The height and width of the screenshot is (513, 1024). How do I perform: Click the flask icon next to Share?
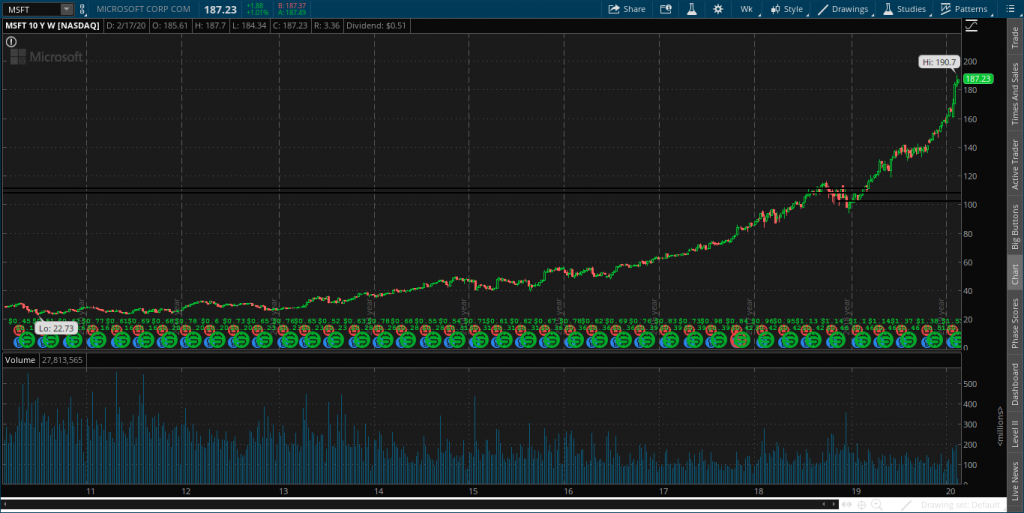(692, 9)
